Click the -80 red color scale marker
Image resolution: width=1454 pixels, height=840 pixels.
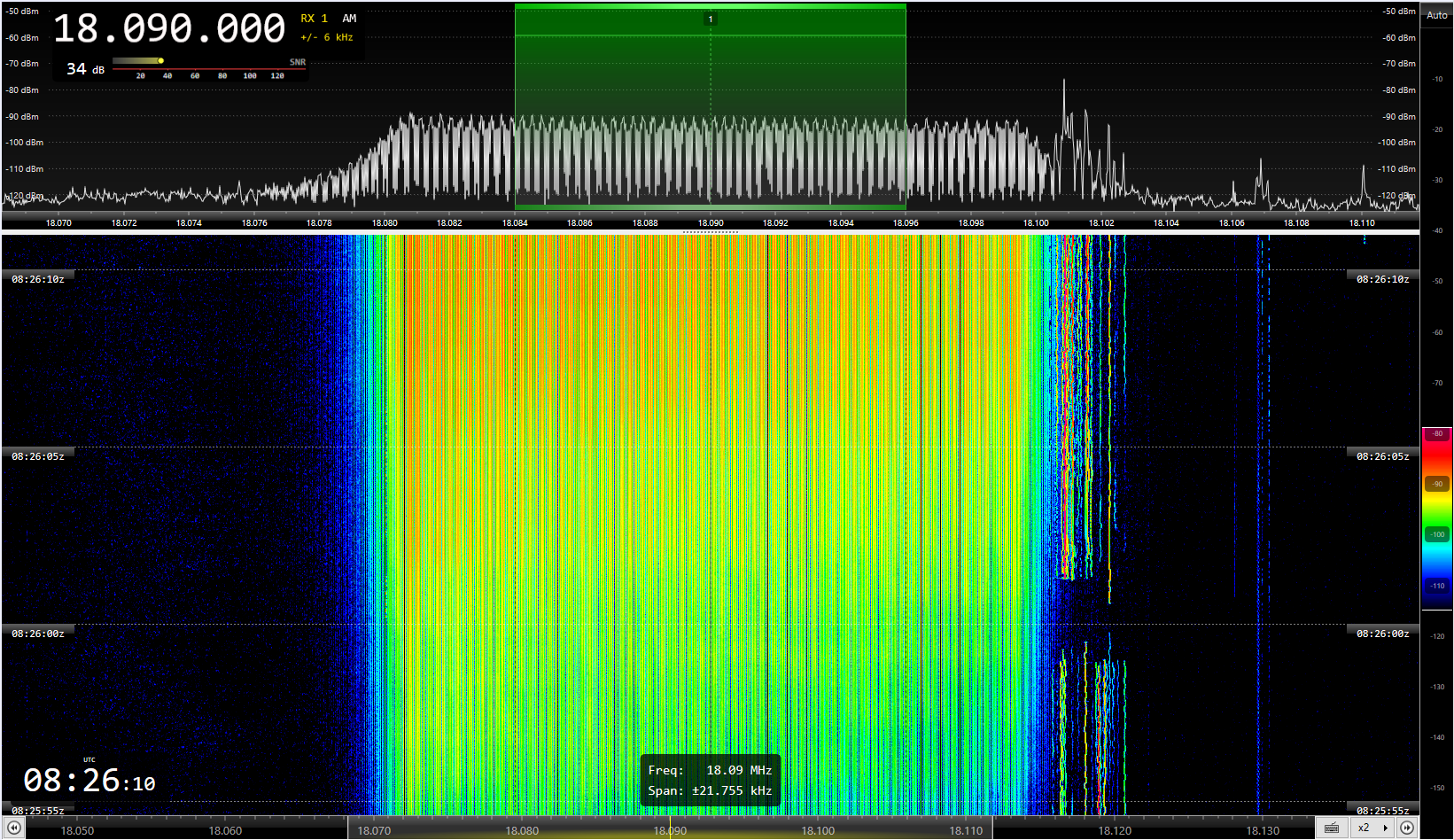click(1437, 434)
